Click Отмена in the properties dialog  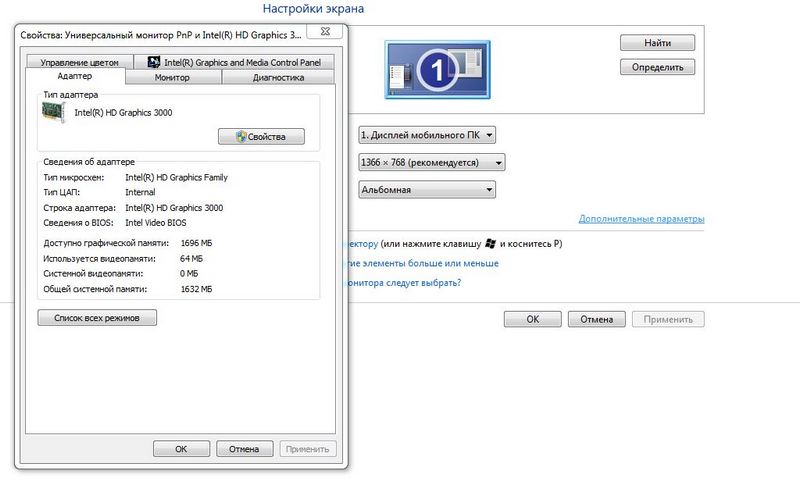pyautogui.click(x=244, y=449)
